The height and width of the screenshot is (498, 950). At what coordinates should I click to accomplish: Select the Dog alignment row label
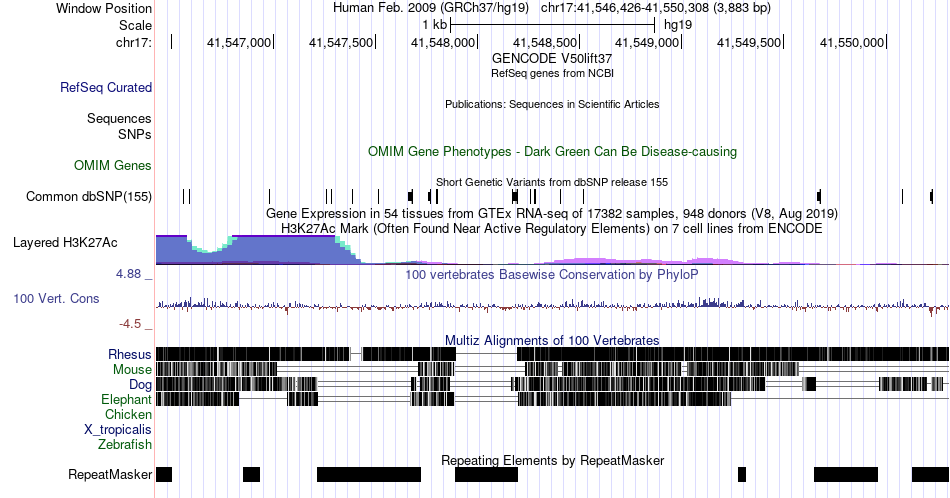(x=140, y=385)
